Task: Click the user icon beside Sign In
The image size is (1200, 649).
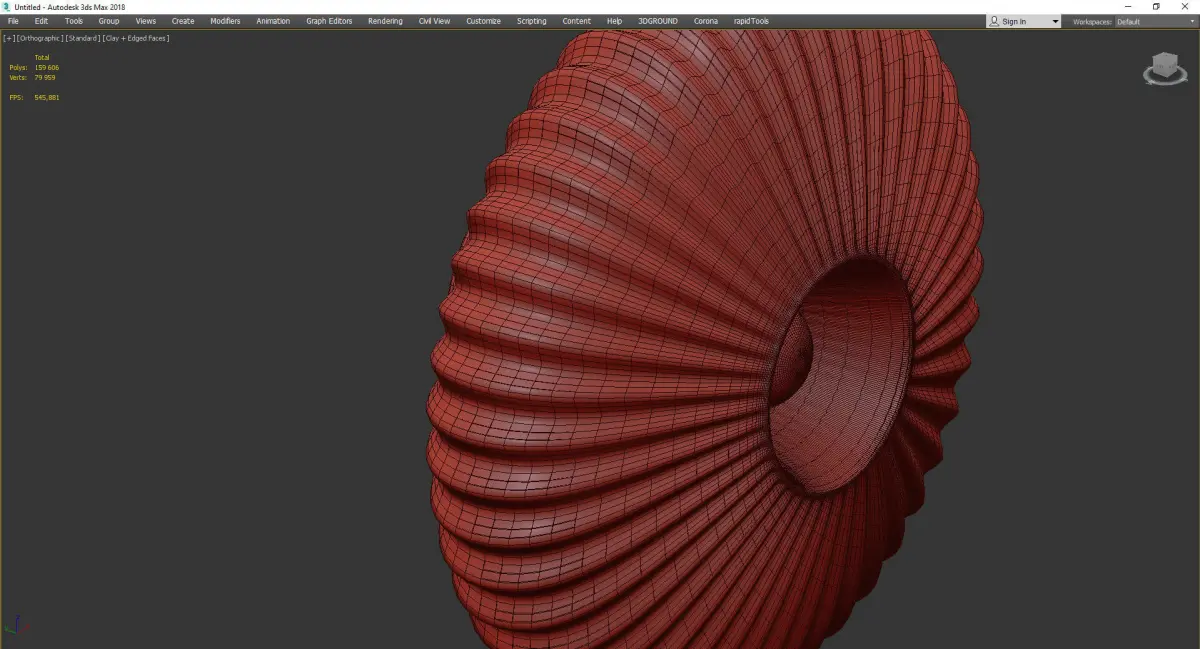Action: pos(994,21)
